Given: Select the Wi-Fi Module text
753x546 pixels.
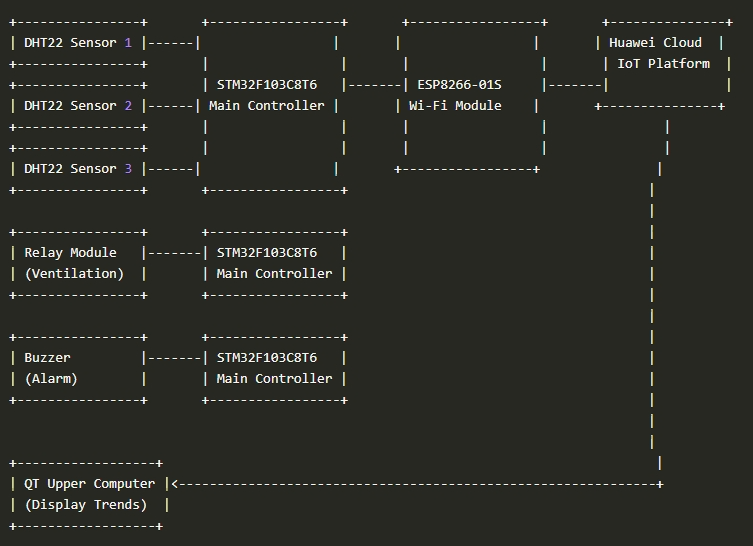Looking at the screenshot, I should click(456, 106).
